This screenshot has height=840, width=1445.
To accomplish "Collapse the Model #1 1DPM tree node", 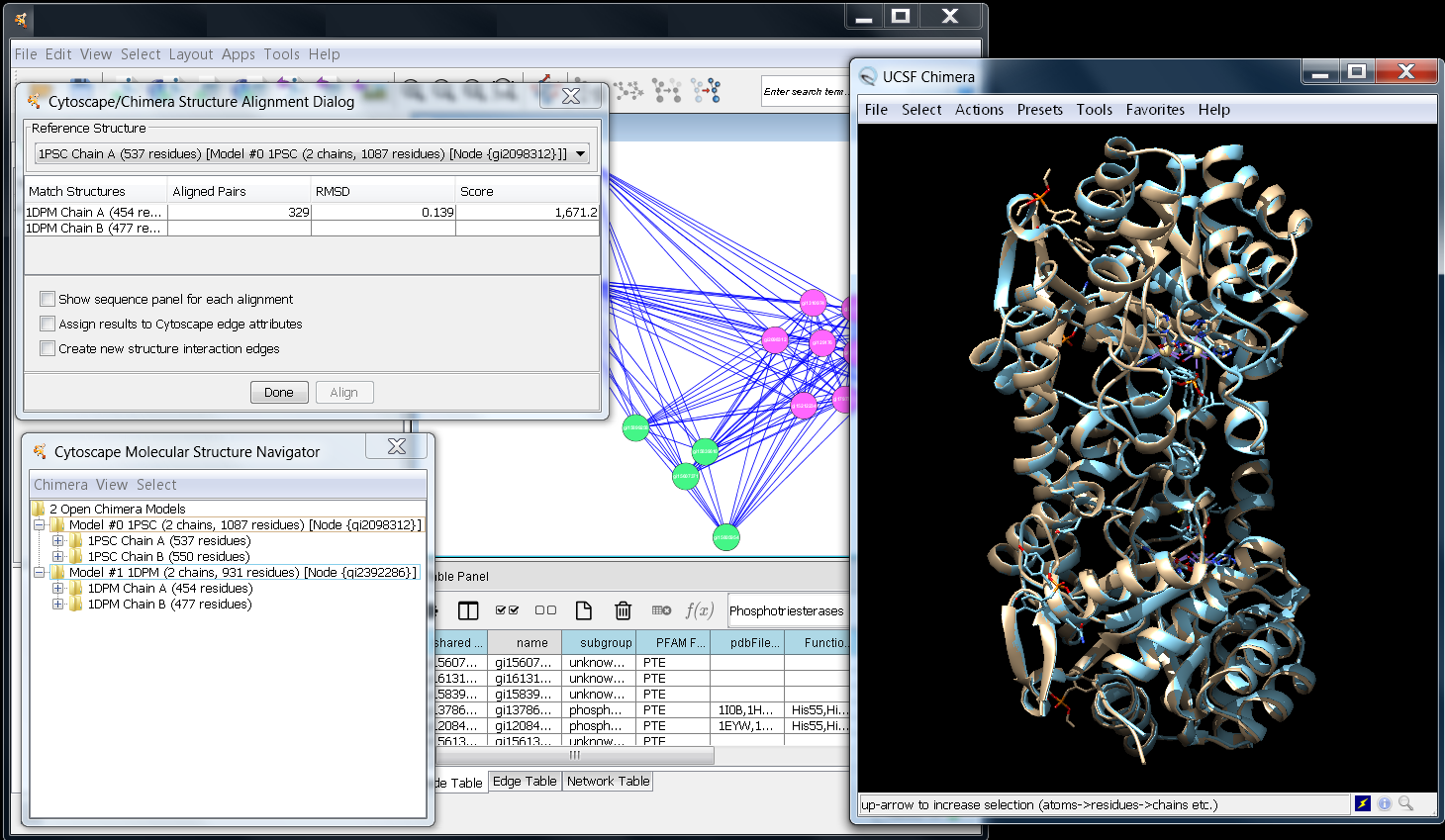I will 39,573.
